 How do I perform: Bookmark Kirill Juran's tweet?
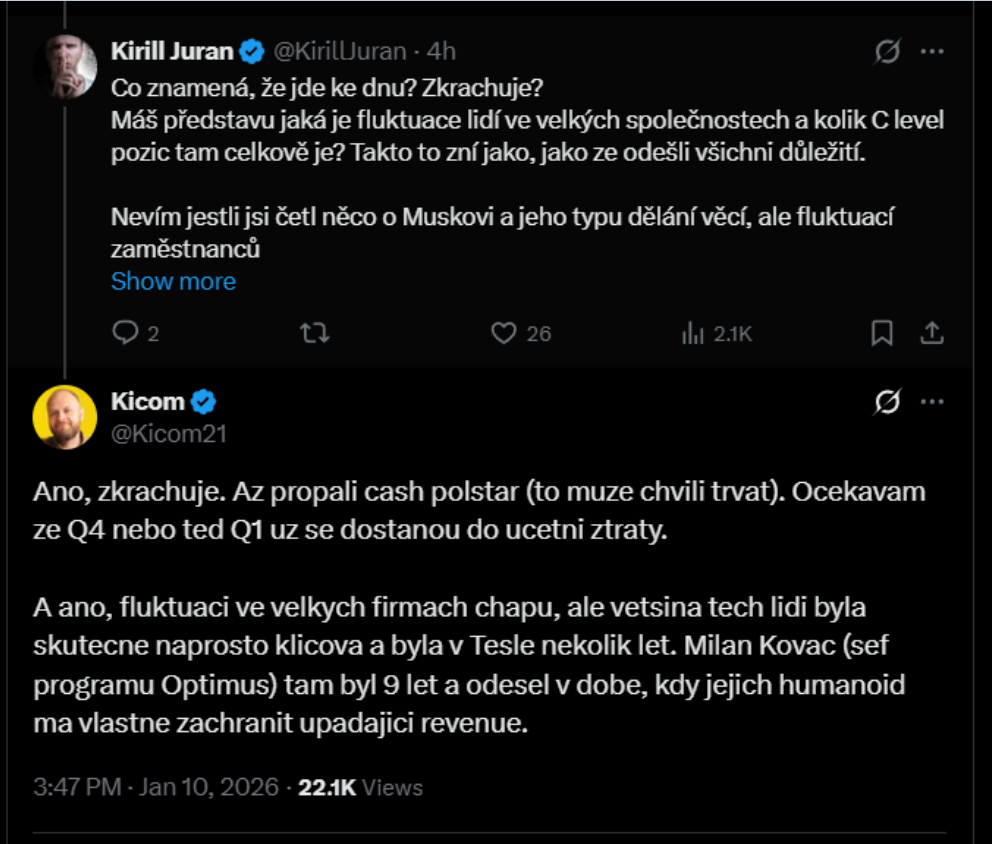click(882, 334)
